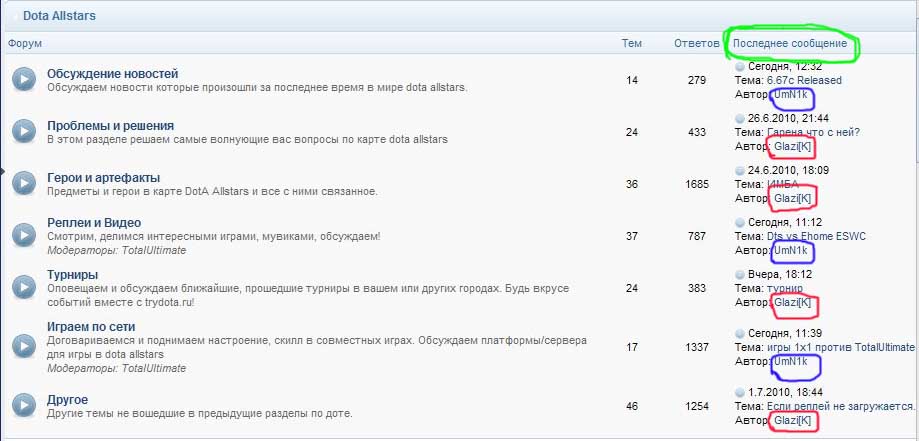Click the small post icon before 1.7.2010, 18:44
The width and height of the screenshot is (919, 441).
point(740,392)
